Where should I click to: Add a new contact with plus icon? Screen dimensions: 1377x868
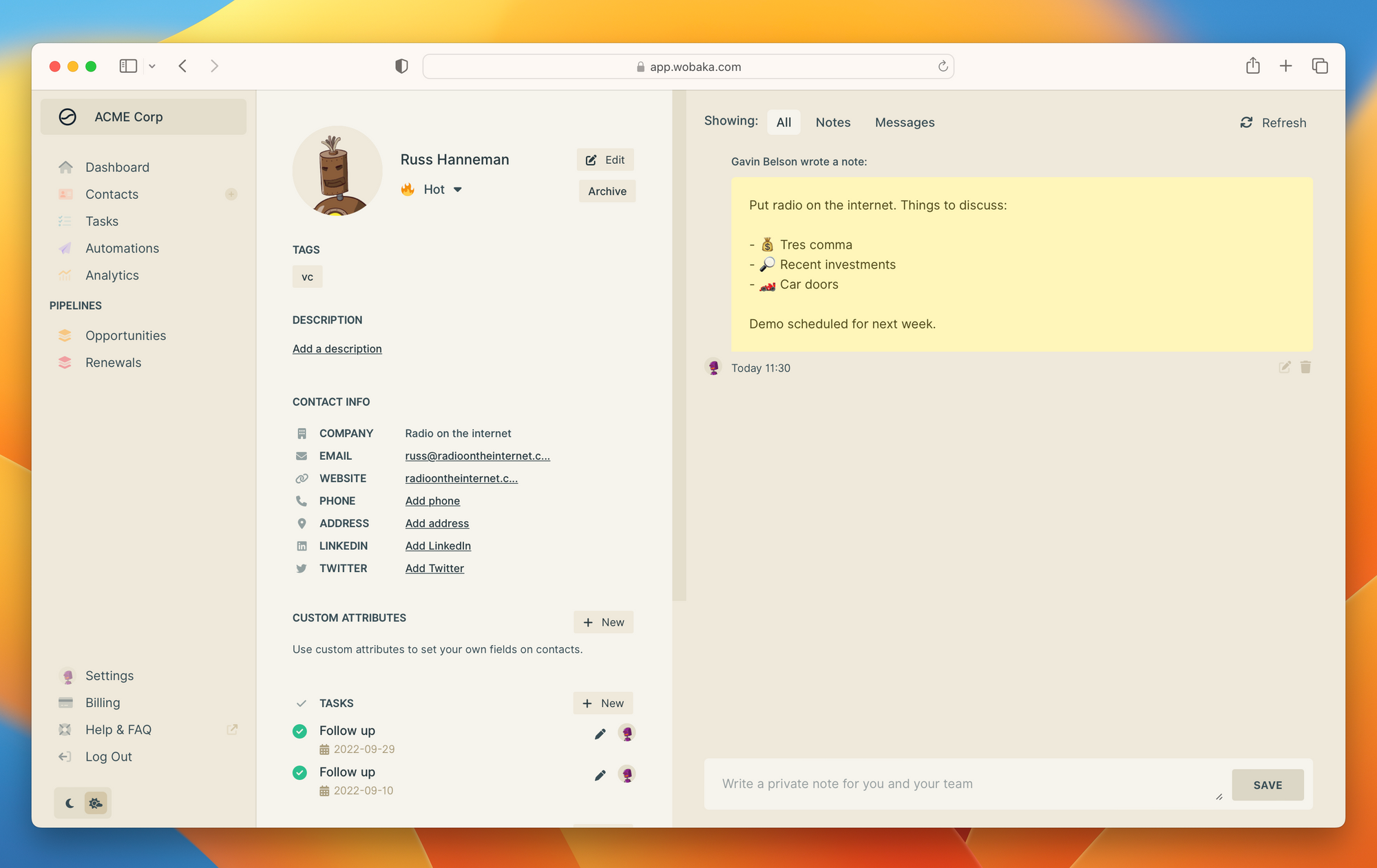(x=231, y=194)
